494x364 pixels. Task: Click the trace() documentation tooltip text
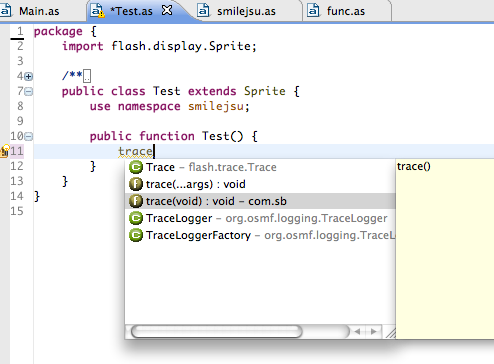[x=414, y=166]
